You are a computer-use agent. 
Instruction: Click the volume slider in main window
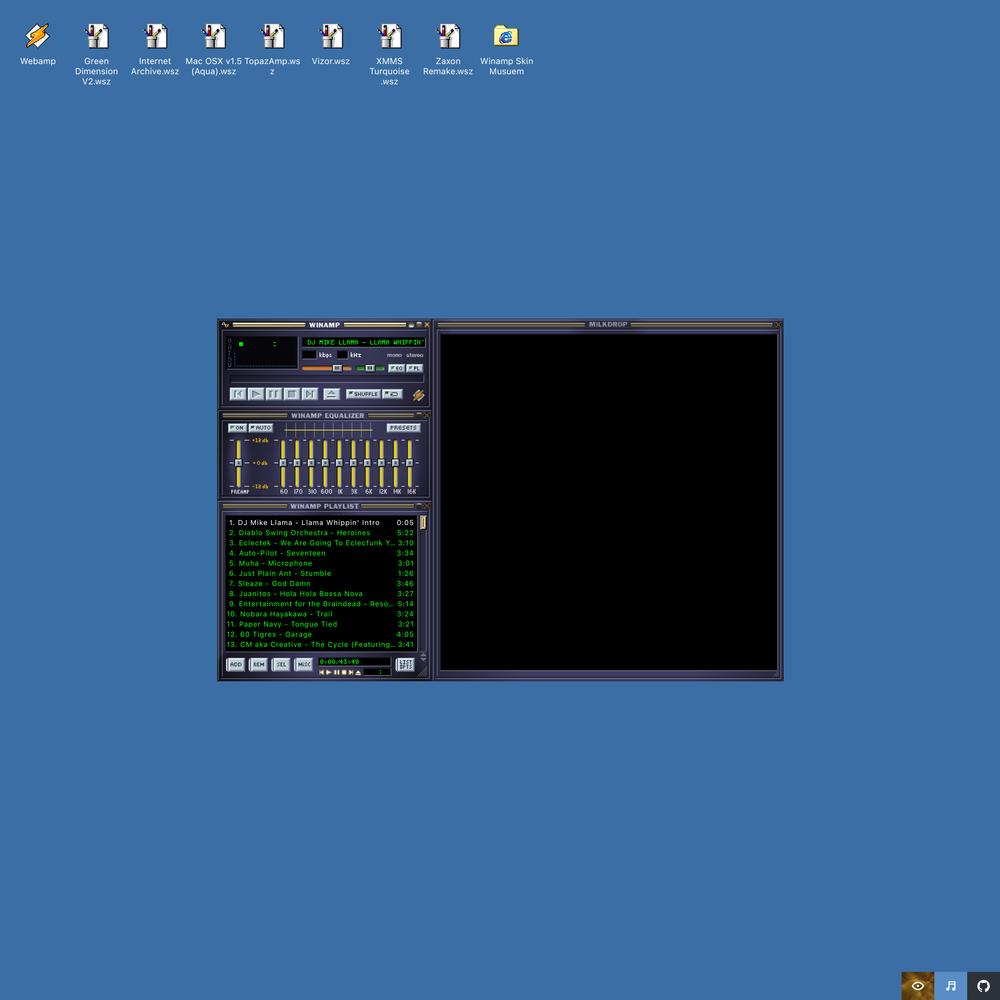326,368
